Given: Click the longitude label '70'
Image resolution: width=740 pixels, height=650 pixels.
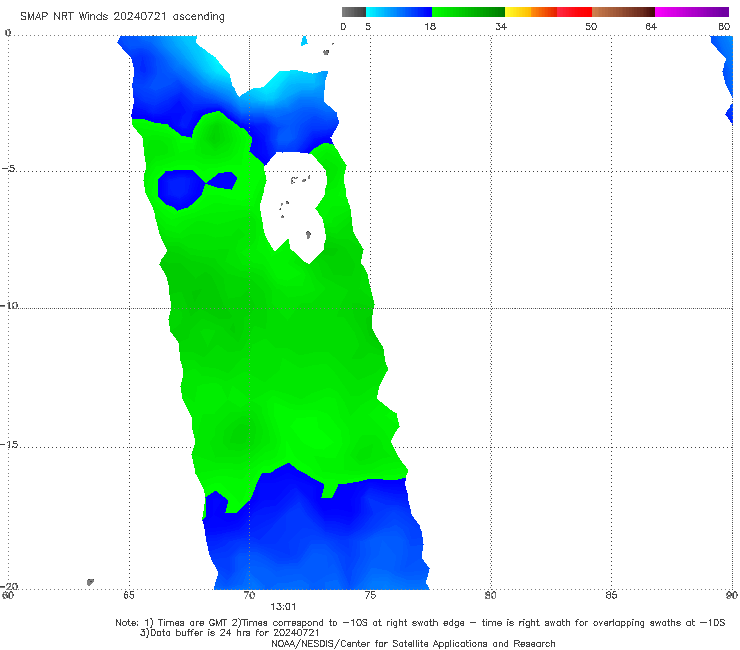Looking at the screenshot, I should pos(249,595).
